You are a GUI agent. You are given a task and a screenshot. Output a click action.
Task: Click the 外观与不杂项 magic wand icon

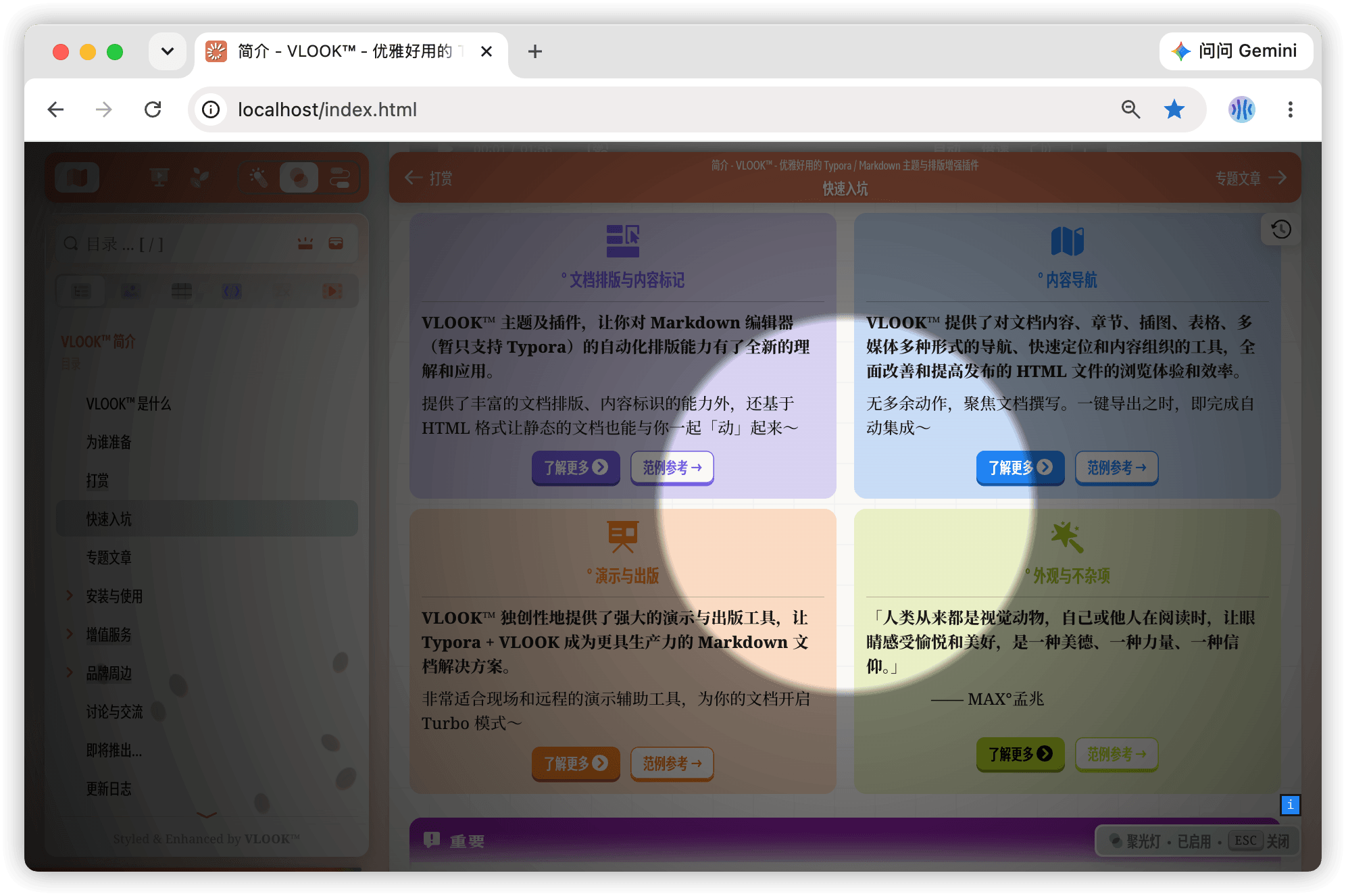1068,537
